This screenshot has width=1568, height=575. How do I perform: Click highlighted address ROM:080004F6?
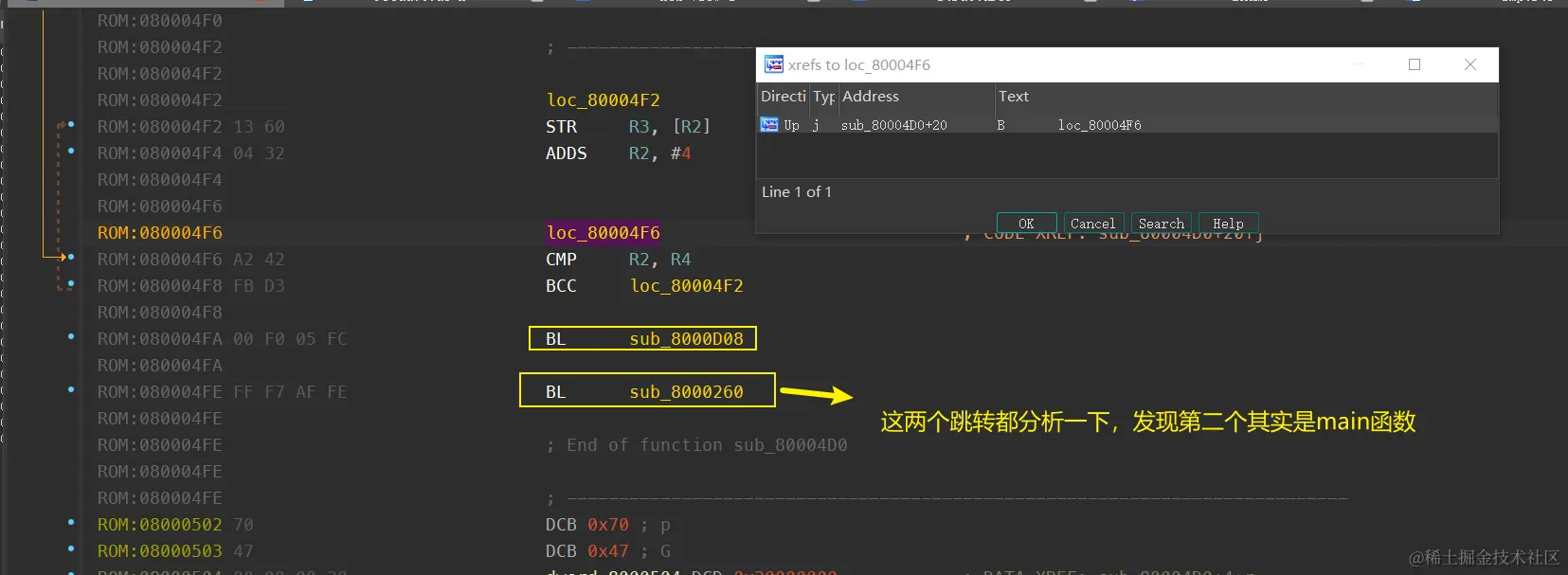[160, 233]
